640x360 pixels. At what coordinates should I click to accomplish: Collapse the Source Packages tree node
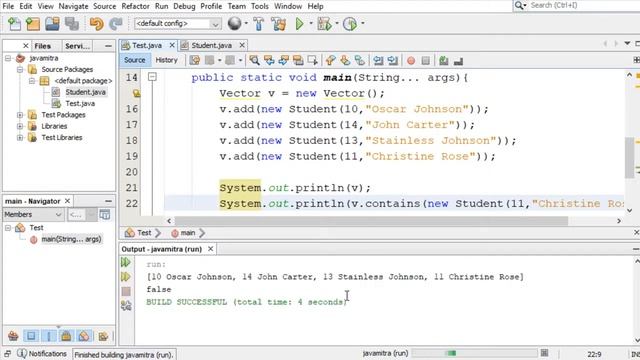(x=20, y=69)
